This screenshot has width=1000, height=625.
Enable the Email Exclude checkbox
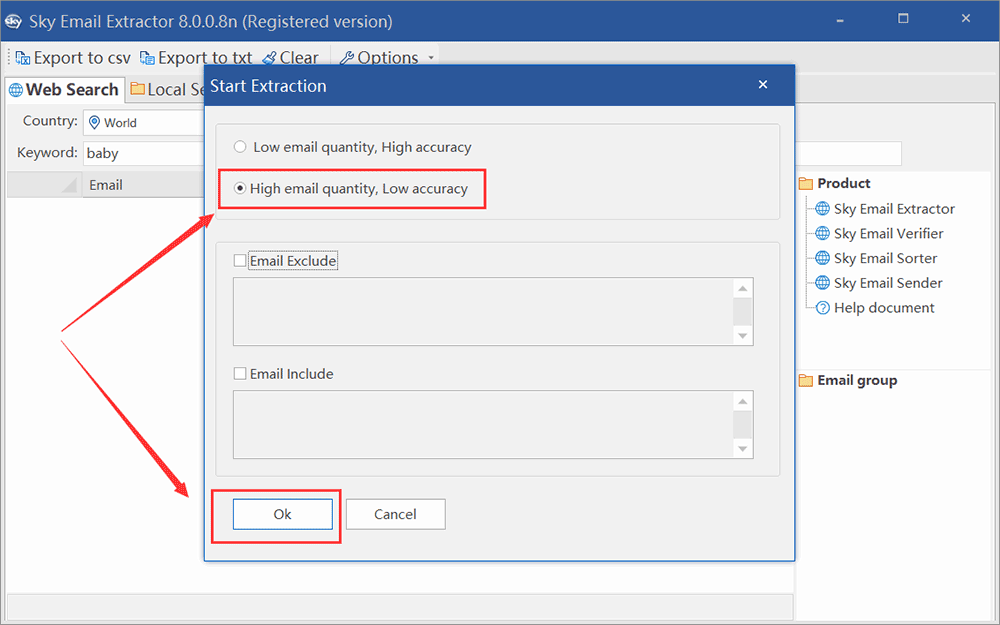click(x=240, y=261)
